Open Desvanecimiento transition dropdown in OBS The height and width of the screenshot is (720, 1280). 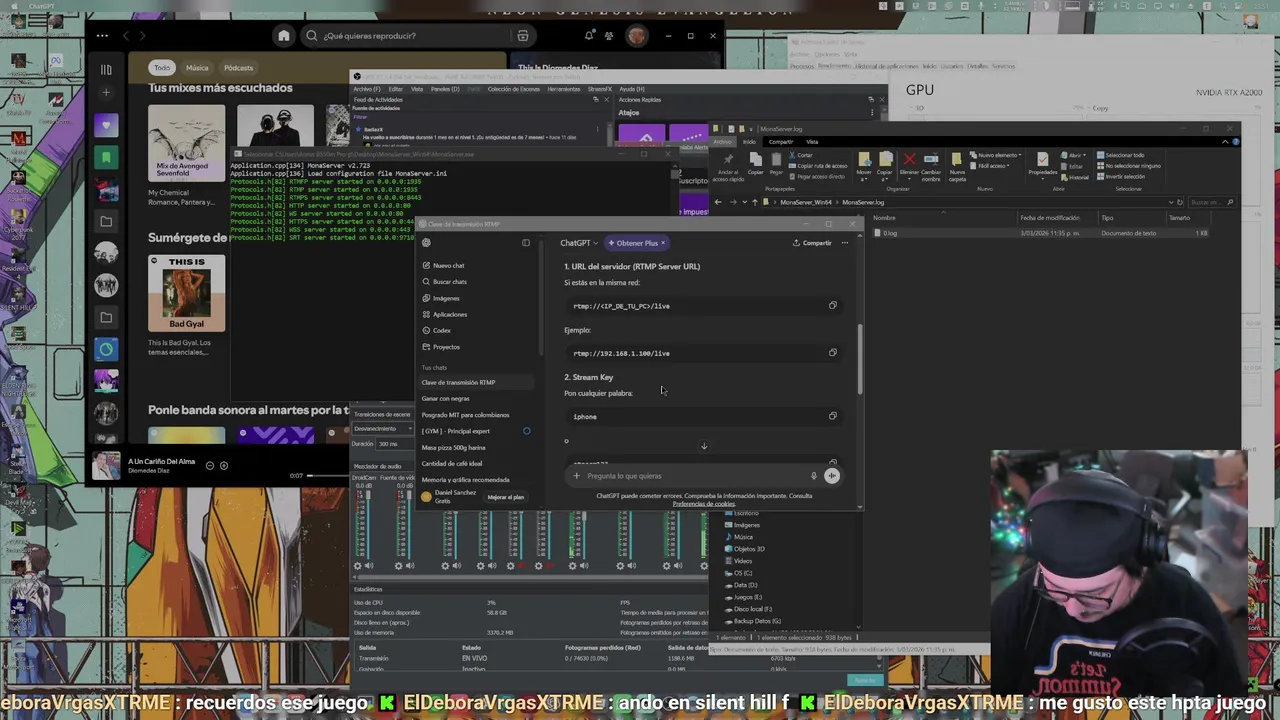tap(380, 429)
